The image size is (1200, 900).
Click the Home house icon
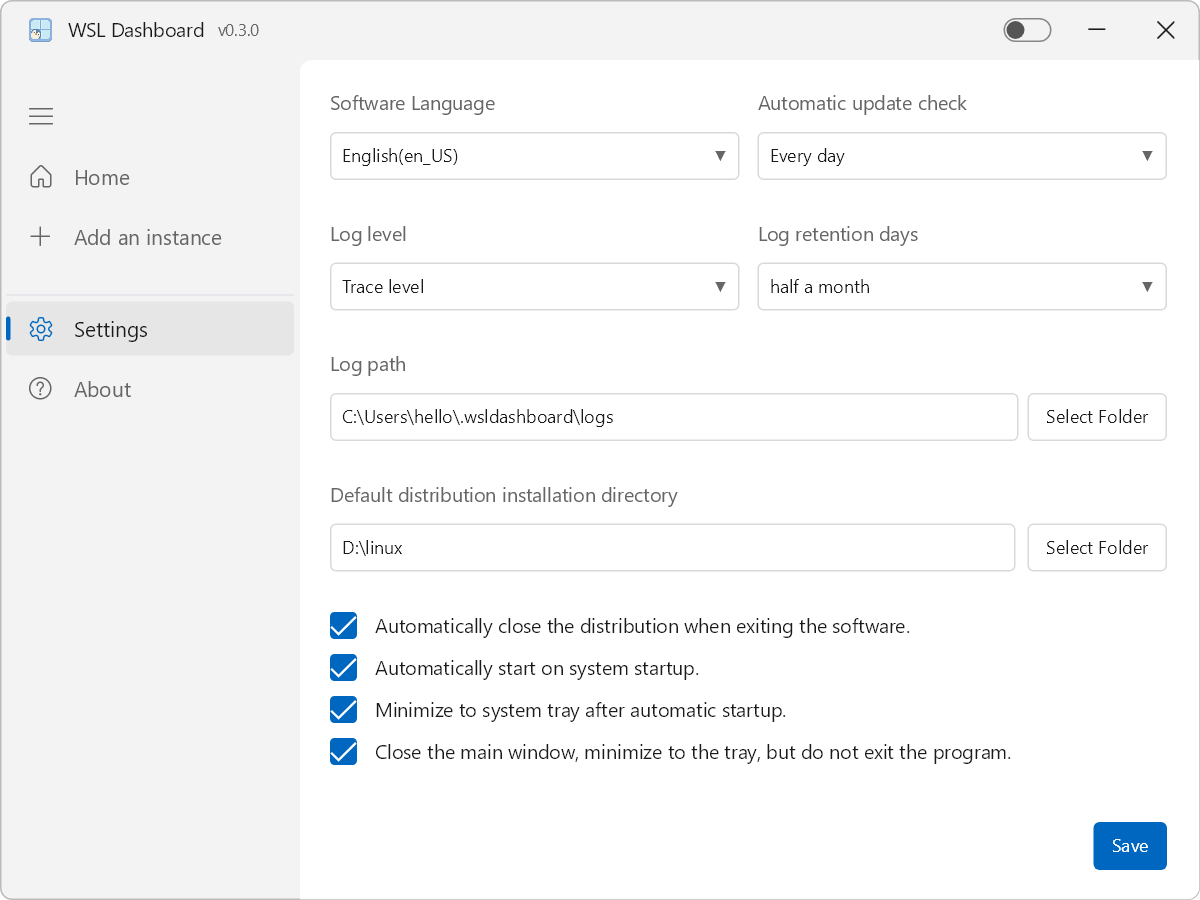(x=41, y=177)
